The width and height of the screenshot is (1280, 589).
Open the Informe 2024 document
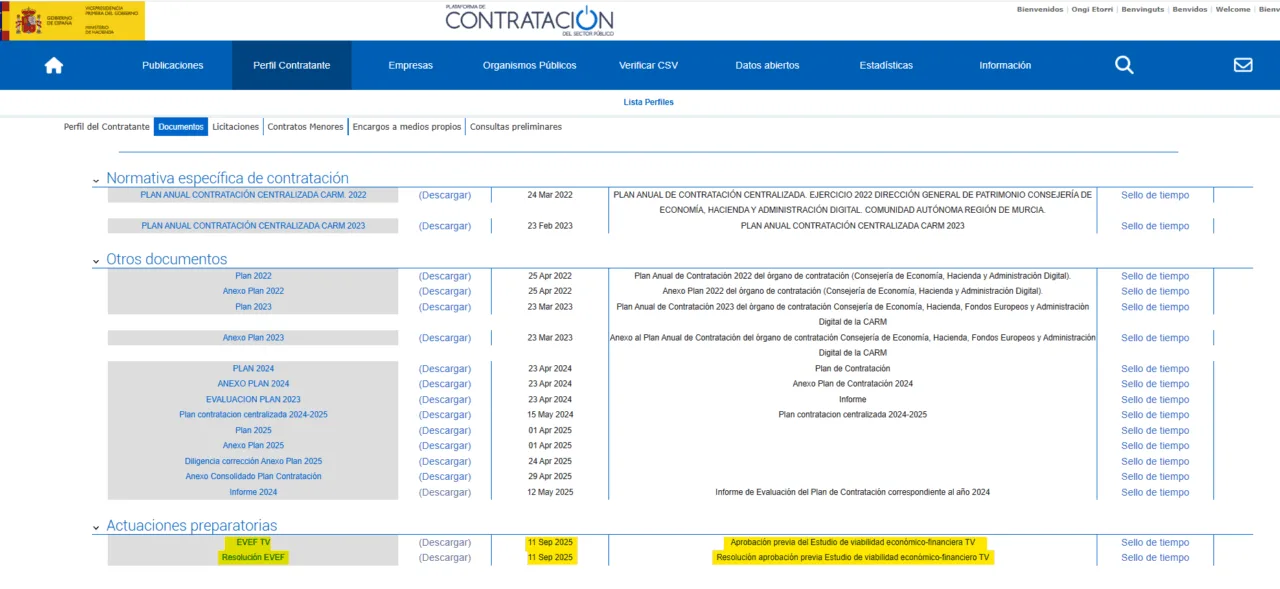[253, 492]
